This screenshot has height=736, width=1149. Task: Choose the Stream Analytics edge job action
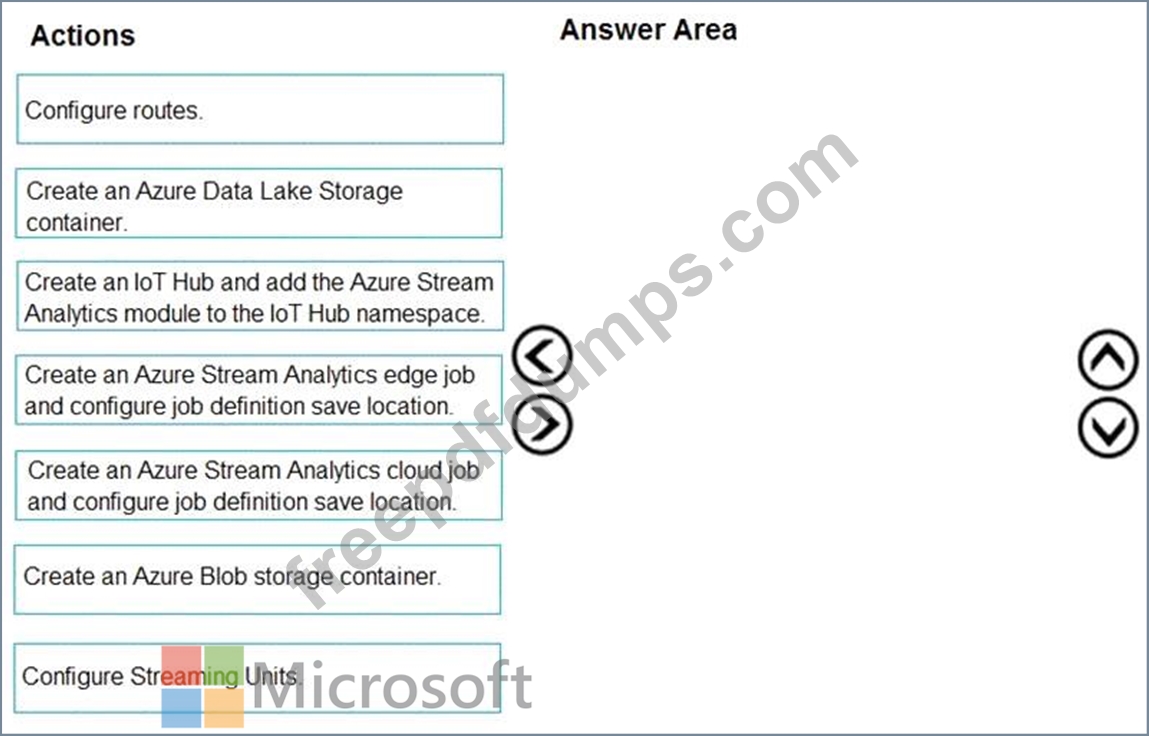click(x=259, y=390)
